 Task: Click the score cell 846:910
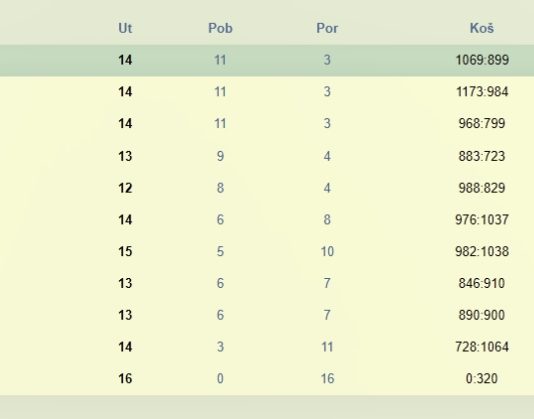(x=482, y=283)
